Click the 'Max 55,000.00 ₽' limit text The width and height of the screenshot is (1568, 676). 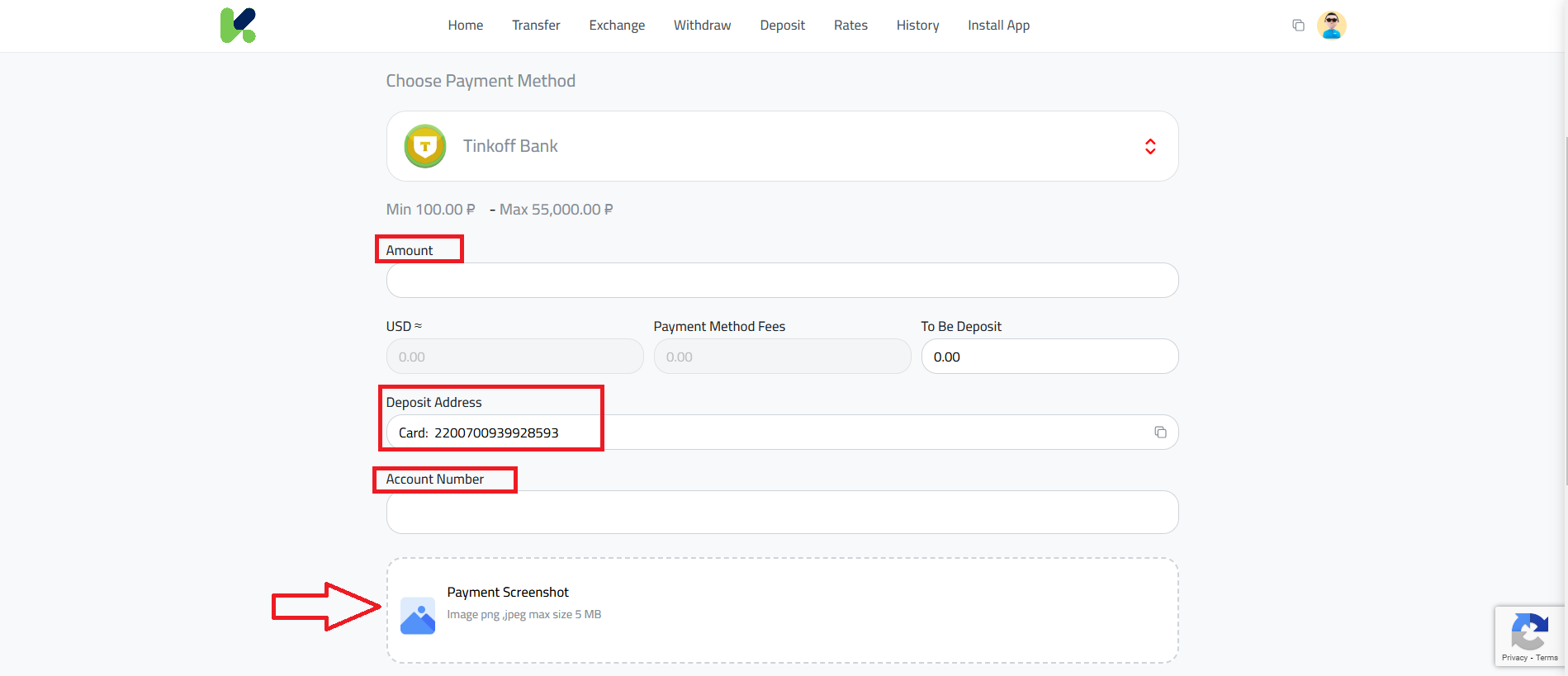tap(556, 210)
